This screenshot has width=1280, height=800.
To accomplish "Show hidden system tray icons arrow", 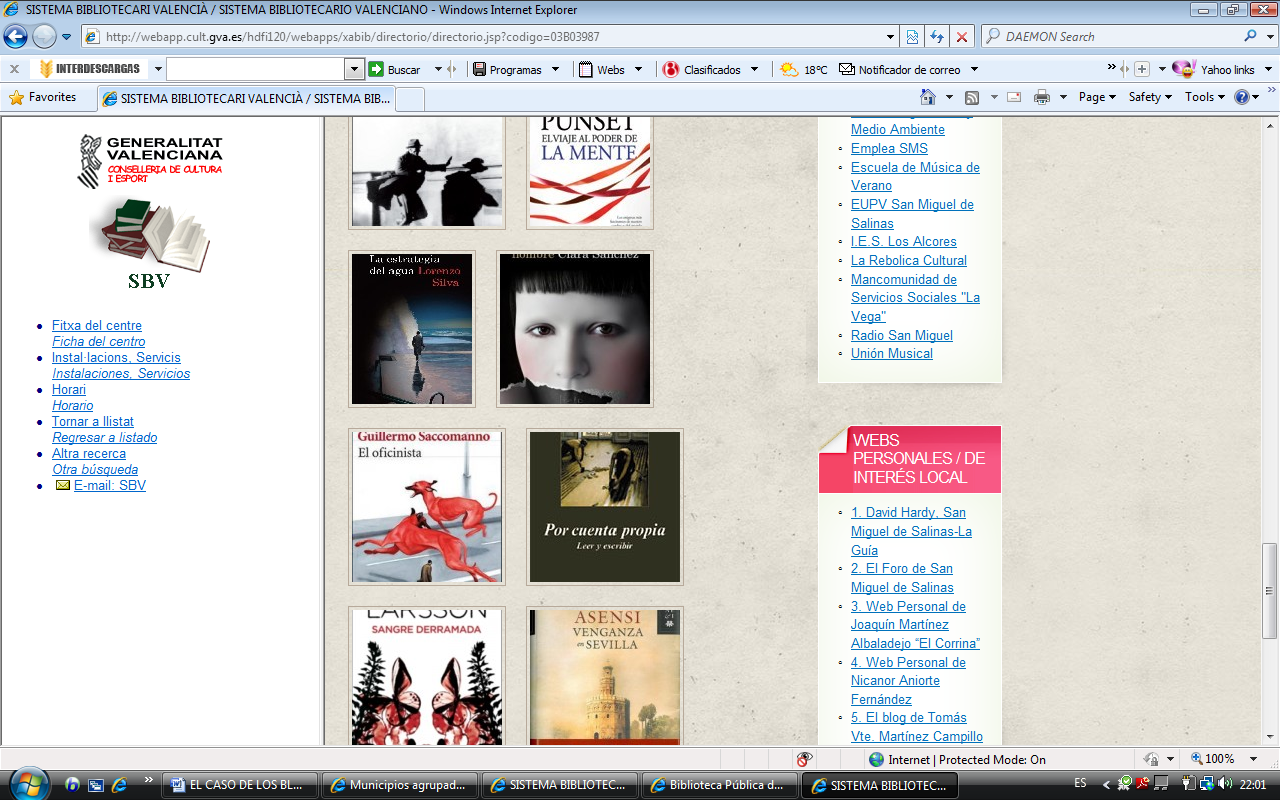I will [1105, 784].
